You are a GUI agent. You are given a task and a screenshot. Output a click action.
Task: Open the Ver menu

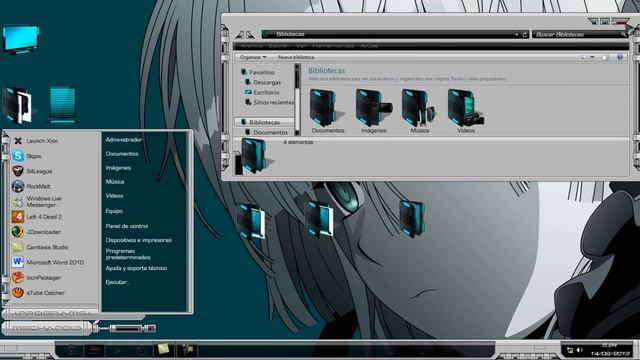pyautogui.click(x=301, y=46)
